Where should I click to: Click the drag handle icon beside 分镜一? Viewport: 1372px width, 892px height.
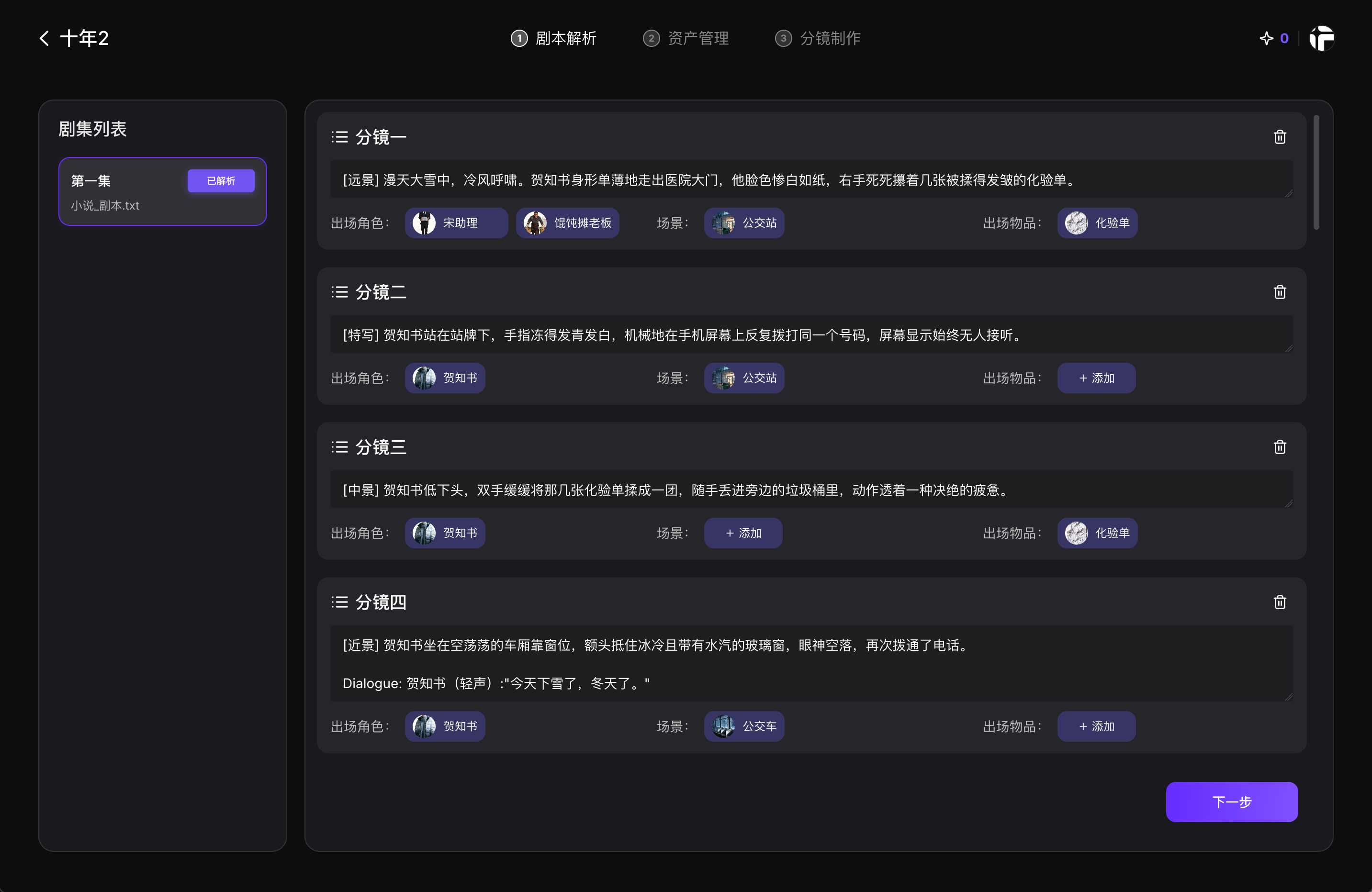click(340, 136)
